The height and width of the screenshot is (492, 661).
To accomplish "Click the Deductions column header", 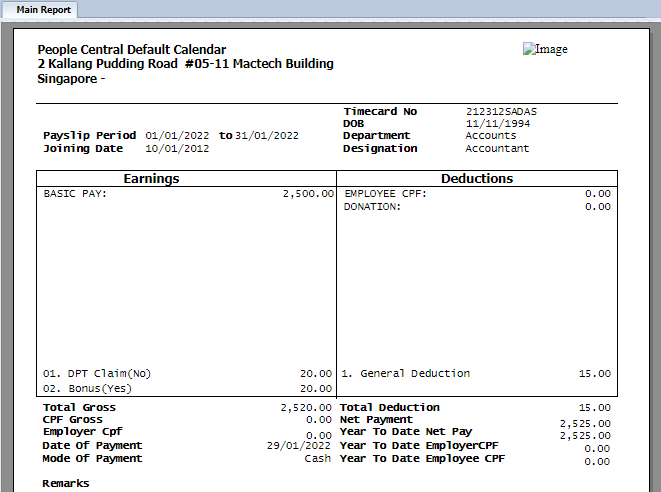I will pos(477,178).
